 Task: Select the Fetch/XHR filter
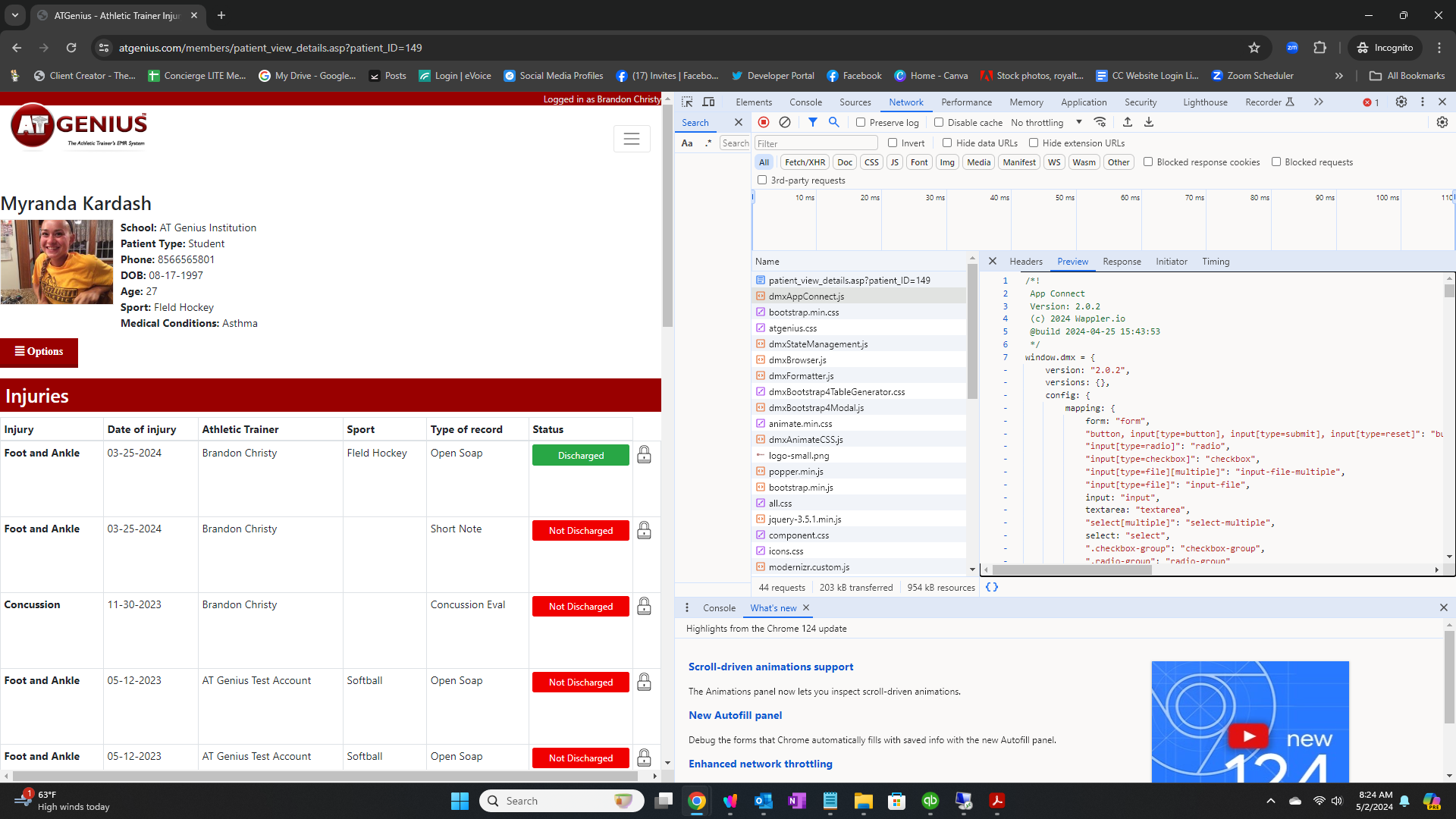pos(805,162)
